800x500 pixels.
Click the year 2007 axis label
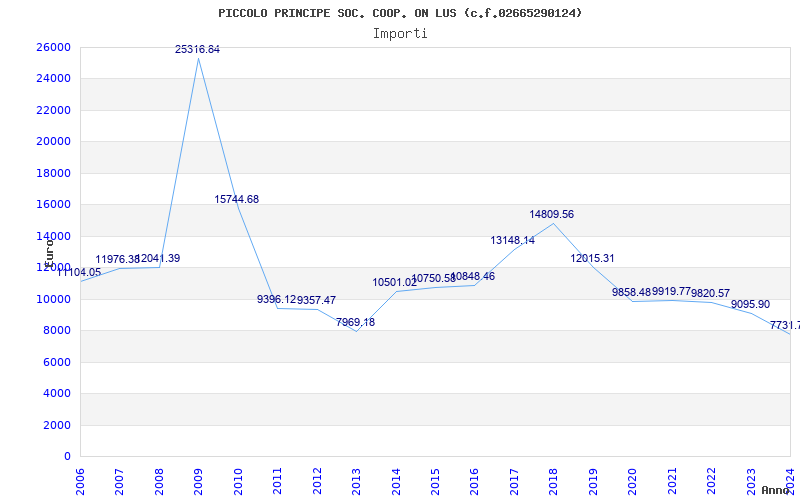119,482
